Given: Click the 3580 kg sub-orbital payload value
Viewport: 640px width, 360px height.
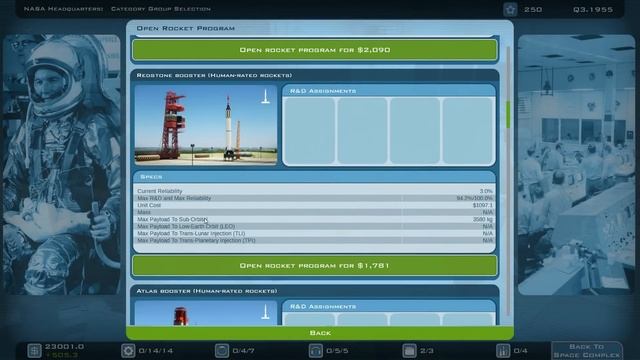Looking at the screenshot, I should click(482, 219).
